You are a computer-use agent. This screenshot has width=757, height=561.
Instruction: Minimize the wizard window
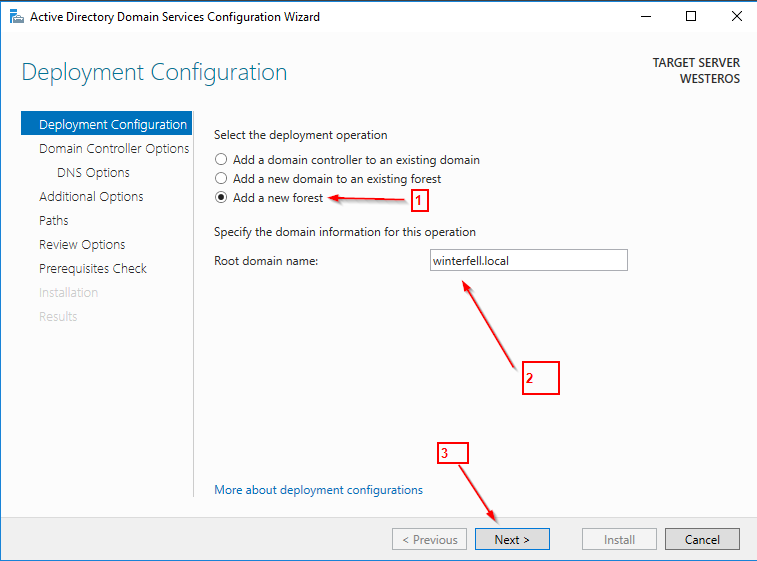(x=646, y=16)
